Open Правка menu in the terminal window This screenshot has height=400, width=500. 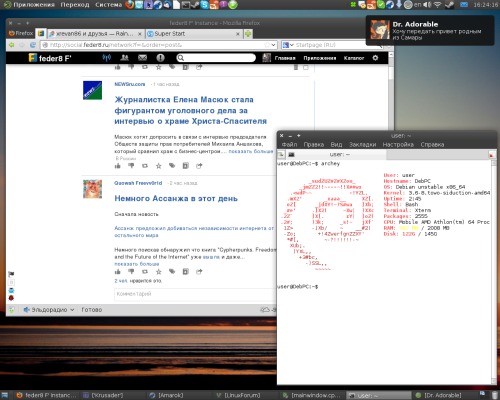tap(314, 144)
